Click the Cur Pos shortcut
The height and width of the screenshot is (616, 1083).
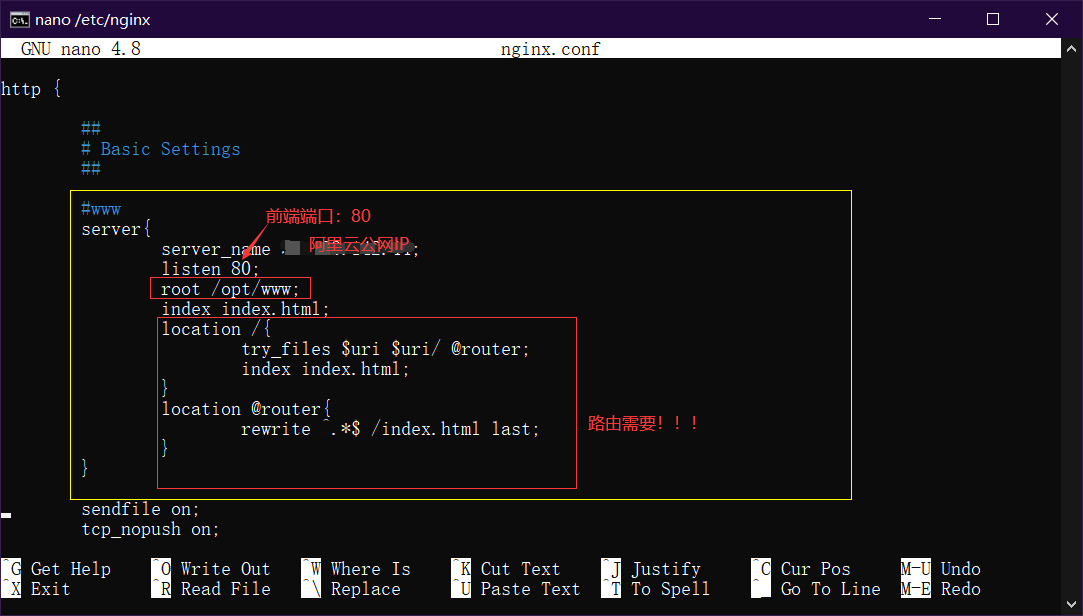point(801,569)
